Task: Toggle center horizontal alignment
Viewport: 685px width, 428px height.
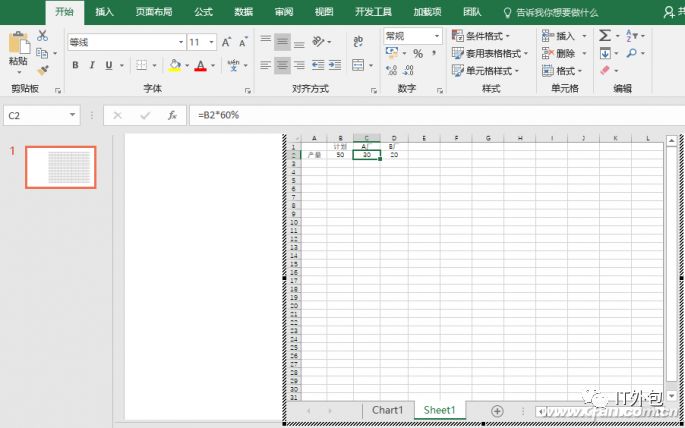Action: tap(282, 66)
